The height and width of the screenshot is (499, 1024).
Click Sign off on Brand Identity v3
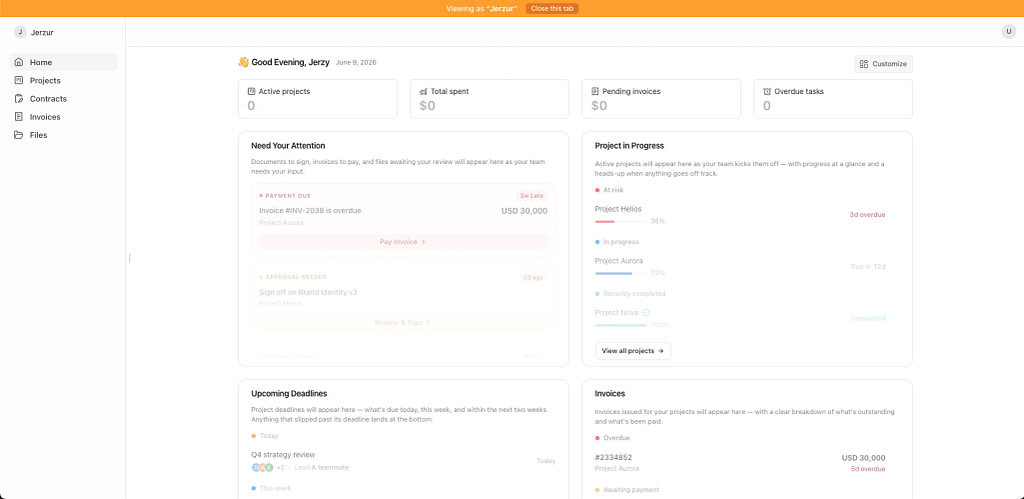308,292
